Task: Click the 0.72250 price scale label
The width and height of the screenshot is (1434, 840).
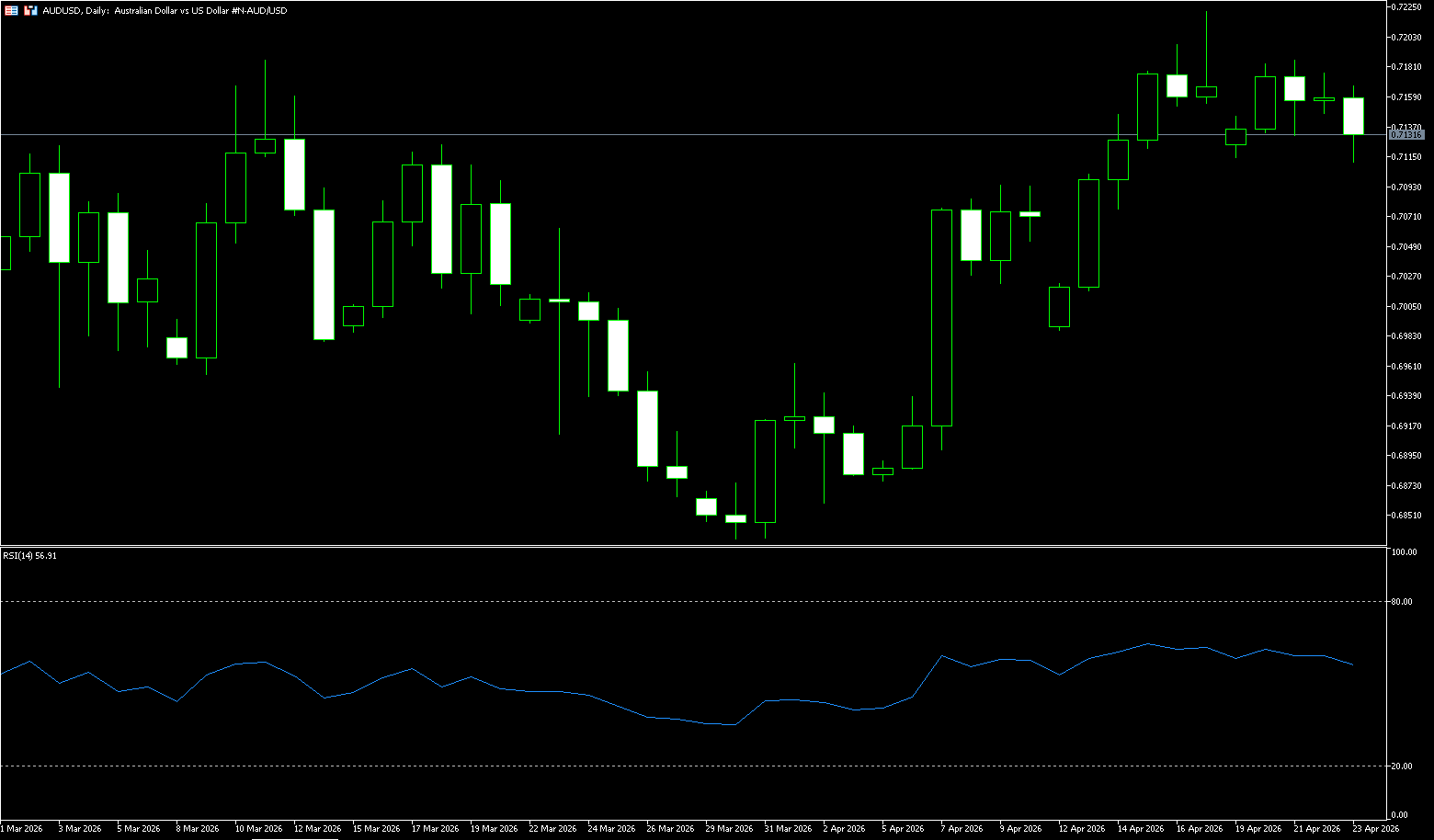Action: tap(1407, 7)
